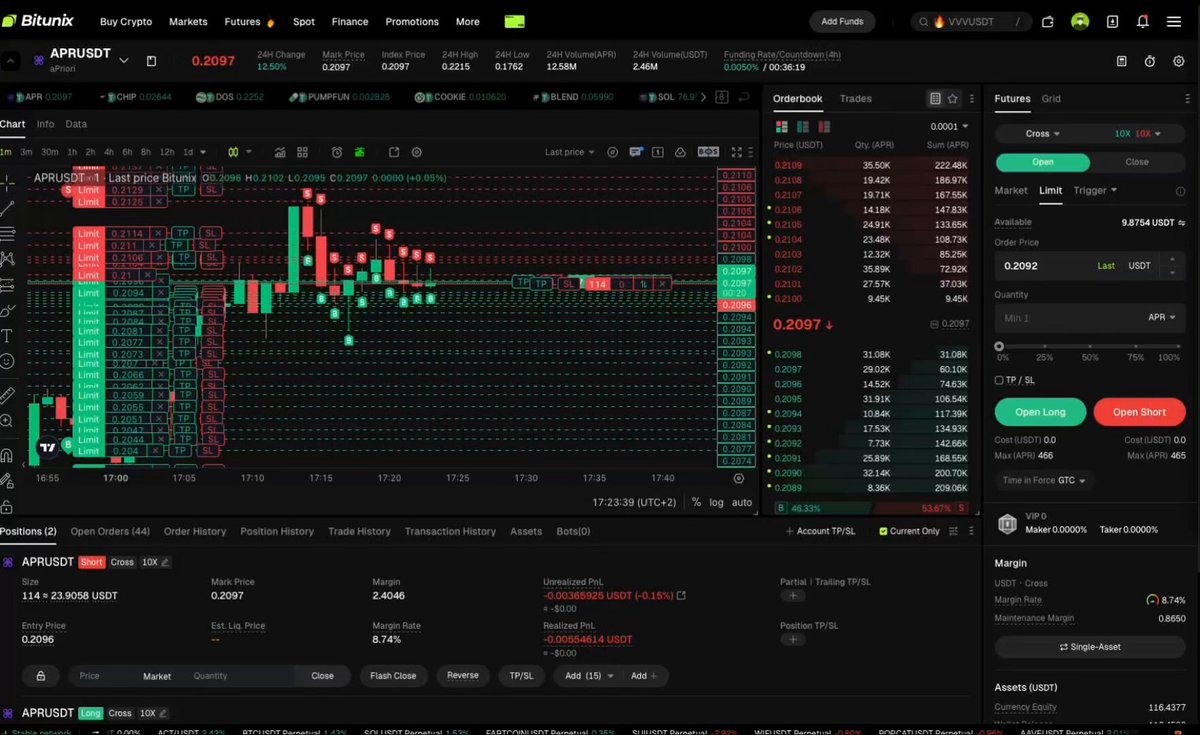Open the hamburger menu icon
Viewport: 1200px width, 735px height.
coord(1173,21)
